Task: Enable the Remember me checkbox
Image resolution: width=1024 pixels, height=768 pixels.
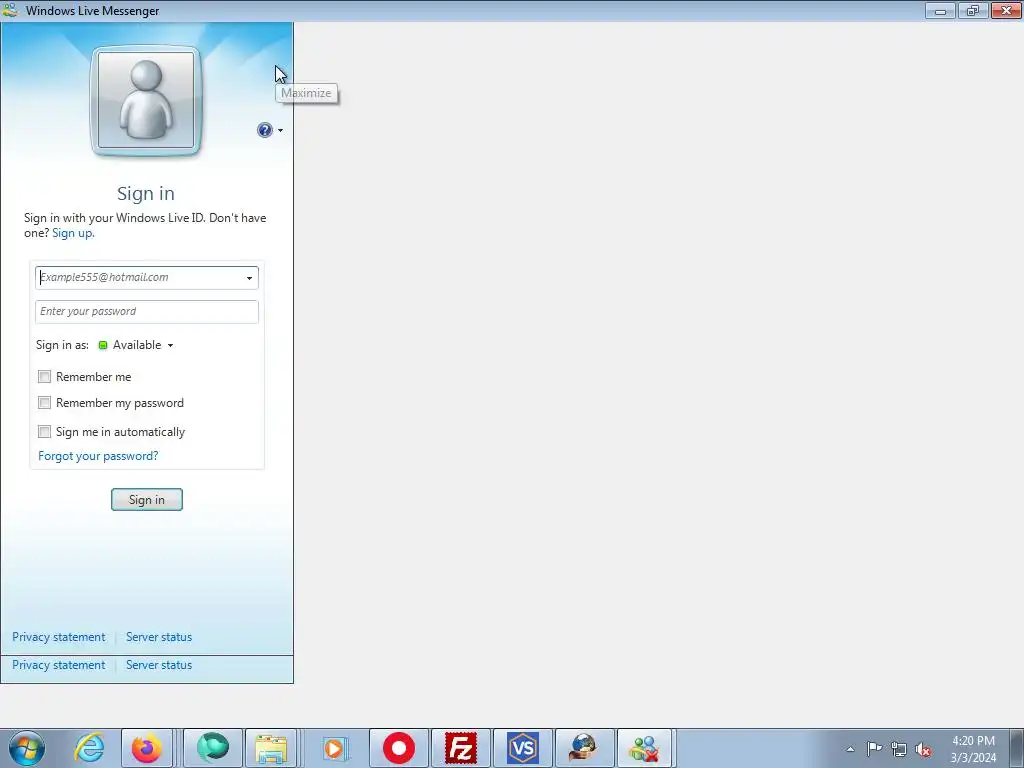Action: [x=44, y=377]
